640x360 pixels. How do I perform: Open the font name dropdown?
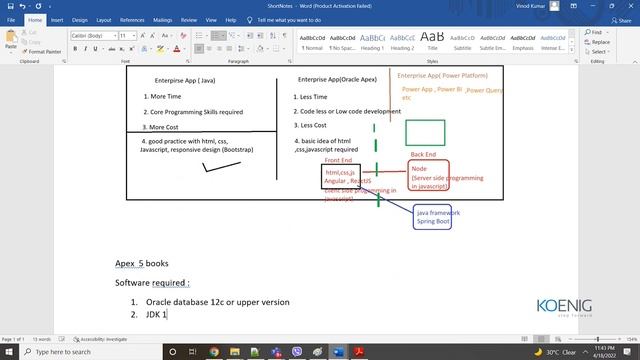point(115,36)
